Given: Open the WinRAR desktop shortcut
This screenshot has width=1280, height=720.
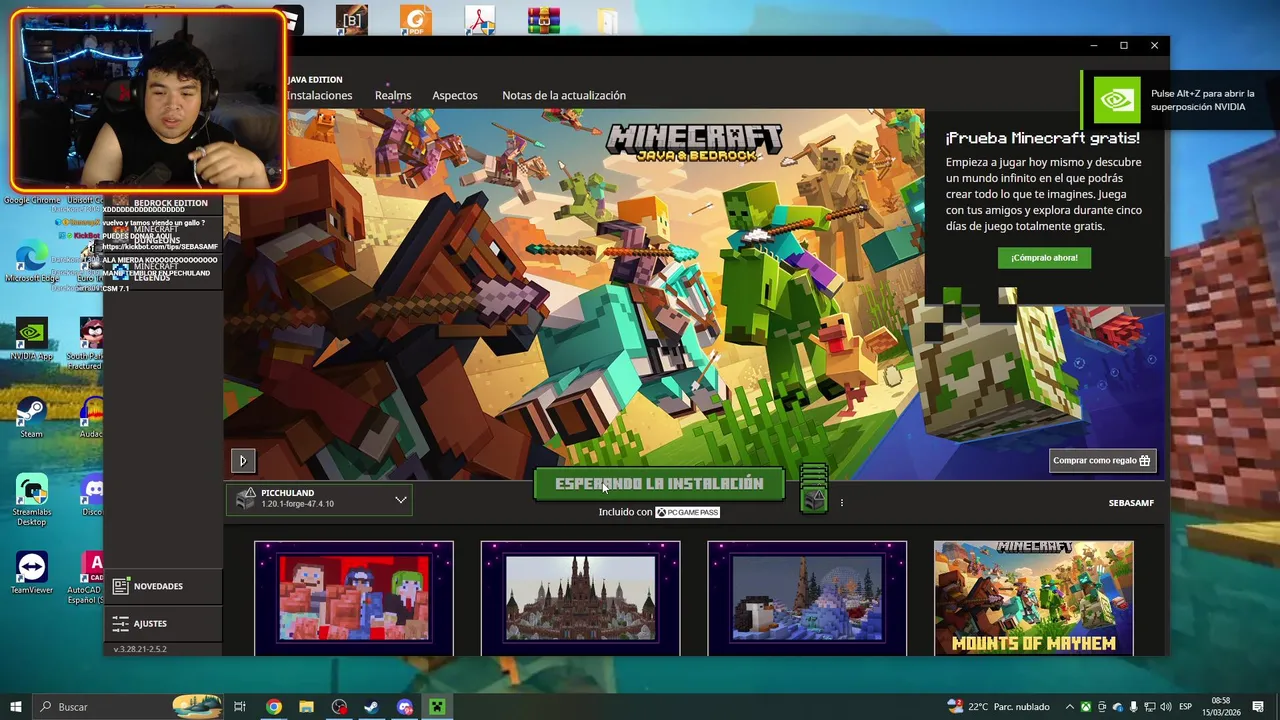Looking at the screenshot, I should pos(544,18).
